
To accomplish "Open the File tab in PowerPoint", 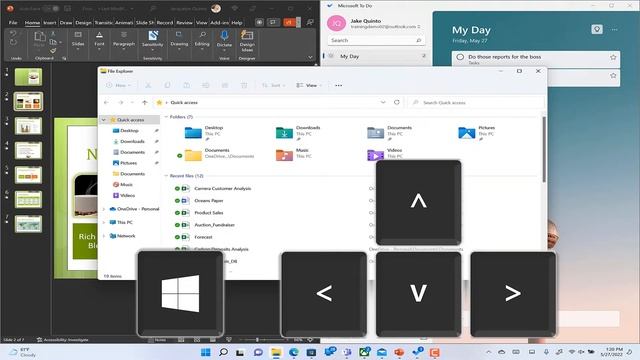I will (13, 23).
